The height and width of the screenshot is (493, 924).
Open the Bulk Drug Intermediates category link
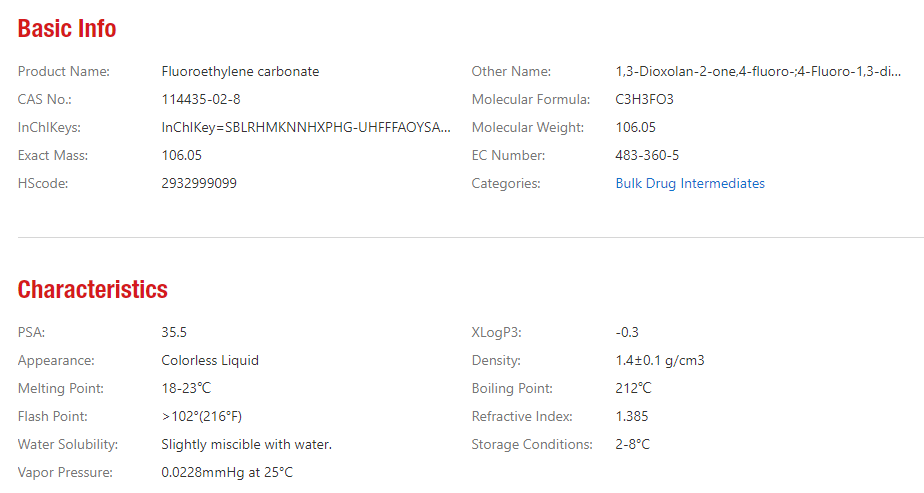[x=690, y=183]
